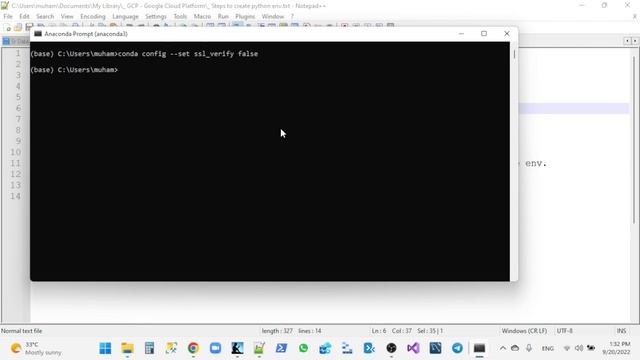Screen dimensions: 640x360
Task: Click the UTF-8 encoding status bar entry
Action: (x=564, y=331)
